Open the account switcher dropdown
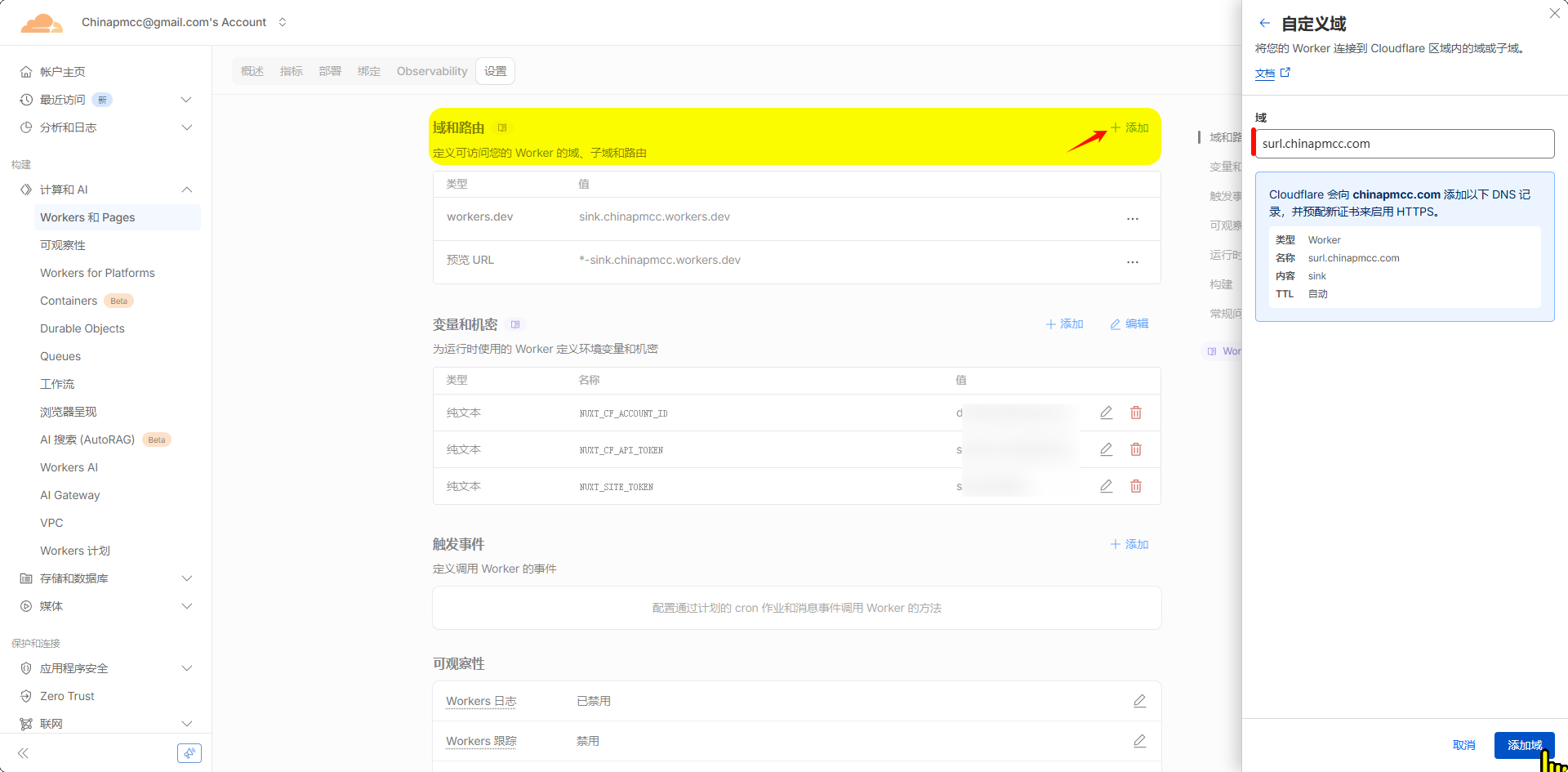Image resolution: width=1568 pixels, height=772 pixels. click(x=283, y=22)
